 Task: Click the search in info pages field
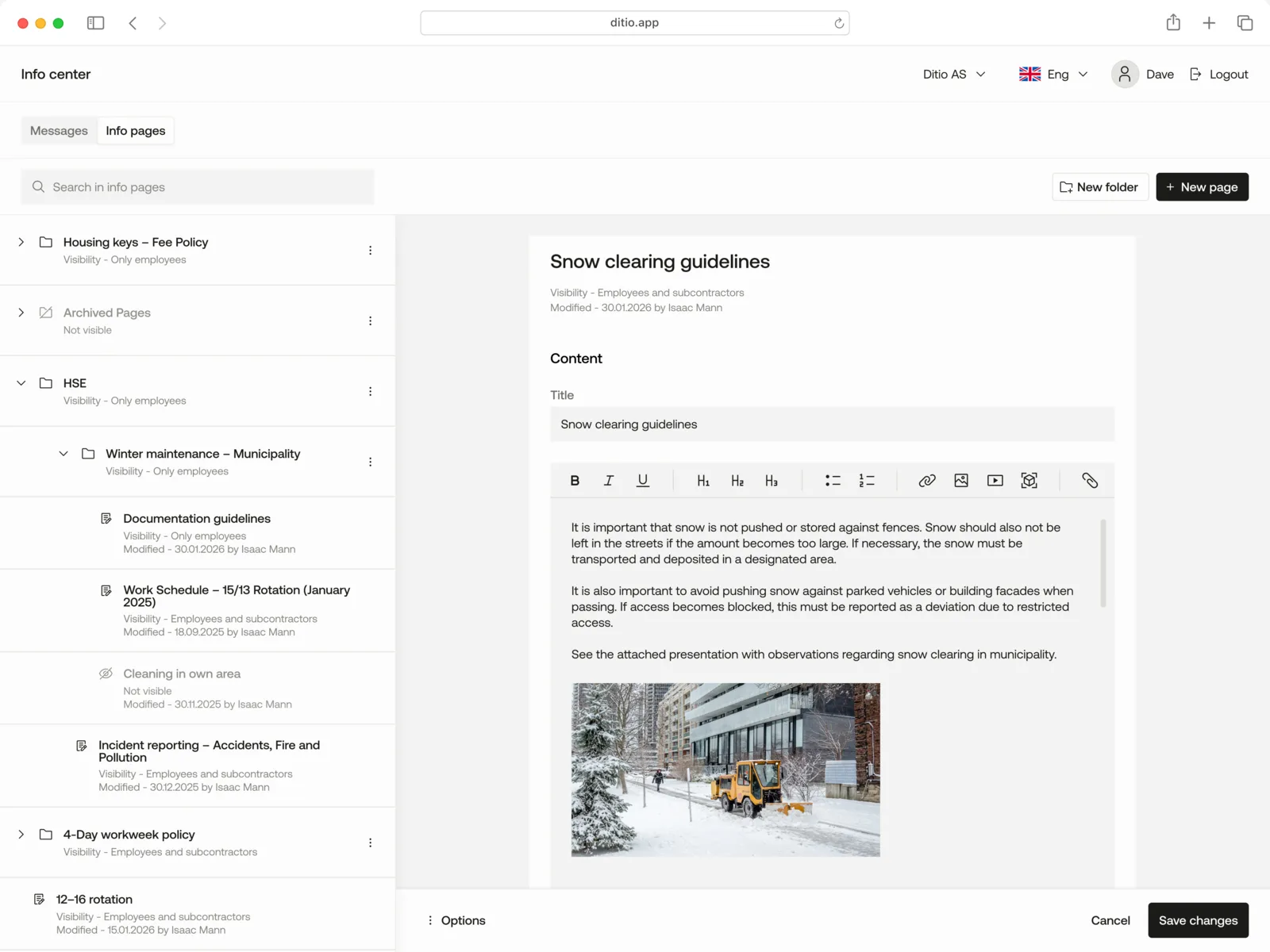pos(197,186)
